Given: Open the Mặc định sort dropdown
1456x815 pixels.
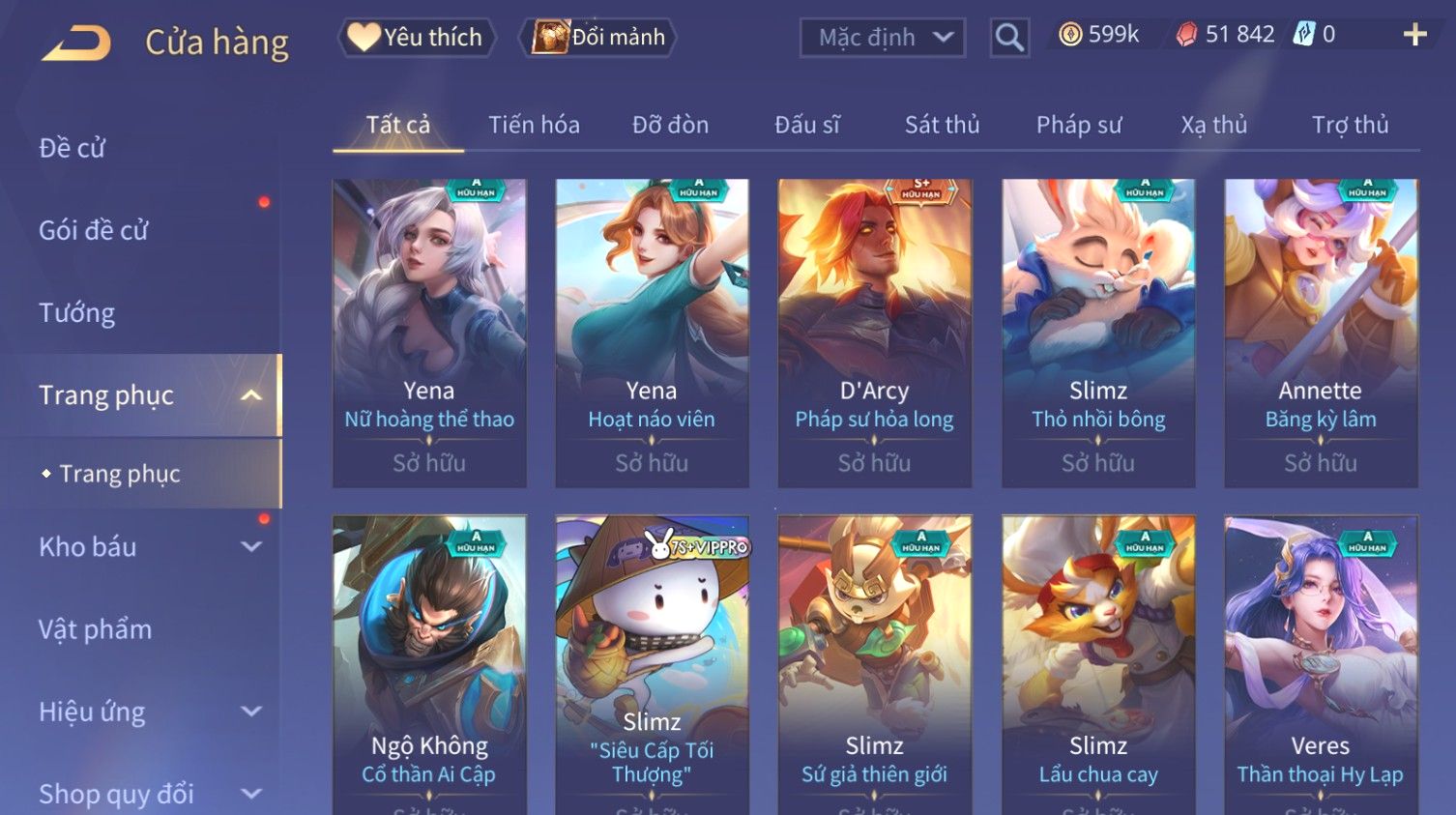Looking at the screenshot, I should pyautogui.click(x=883, y=38).
